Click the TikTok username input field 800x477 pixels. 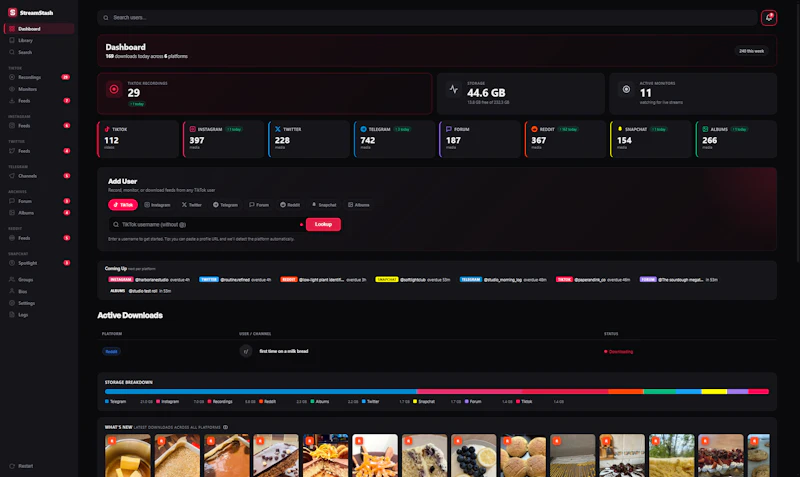pos(207,224)
